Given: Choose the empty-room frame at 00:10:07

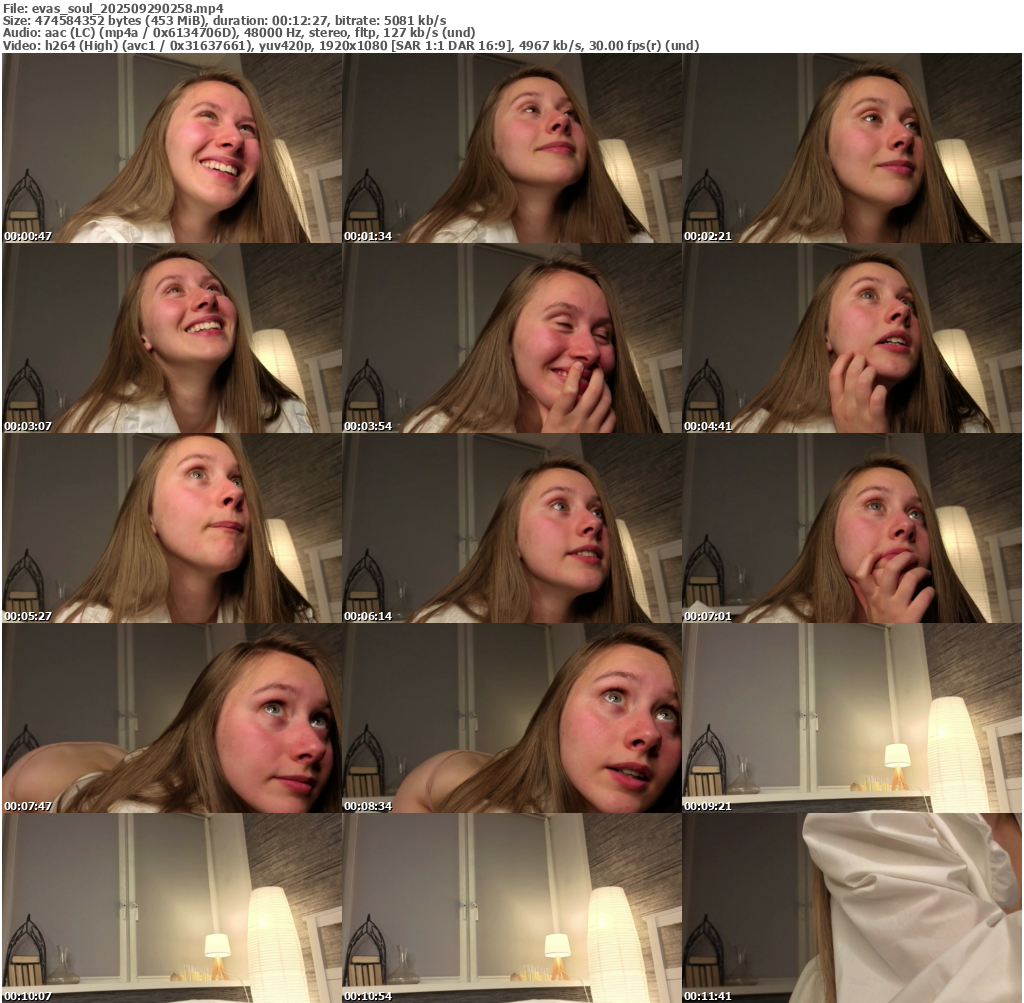Looking at the screenshot, I should [172, 908].
